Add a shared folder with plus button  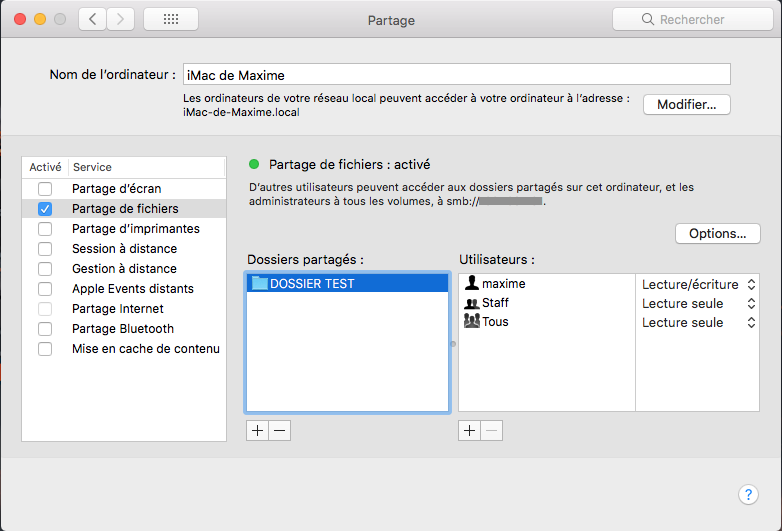257,430
